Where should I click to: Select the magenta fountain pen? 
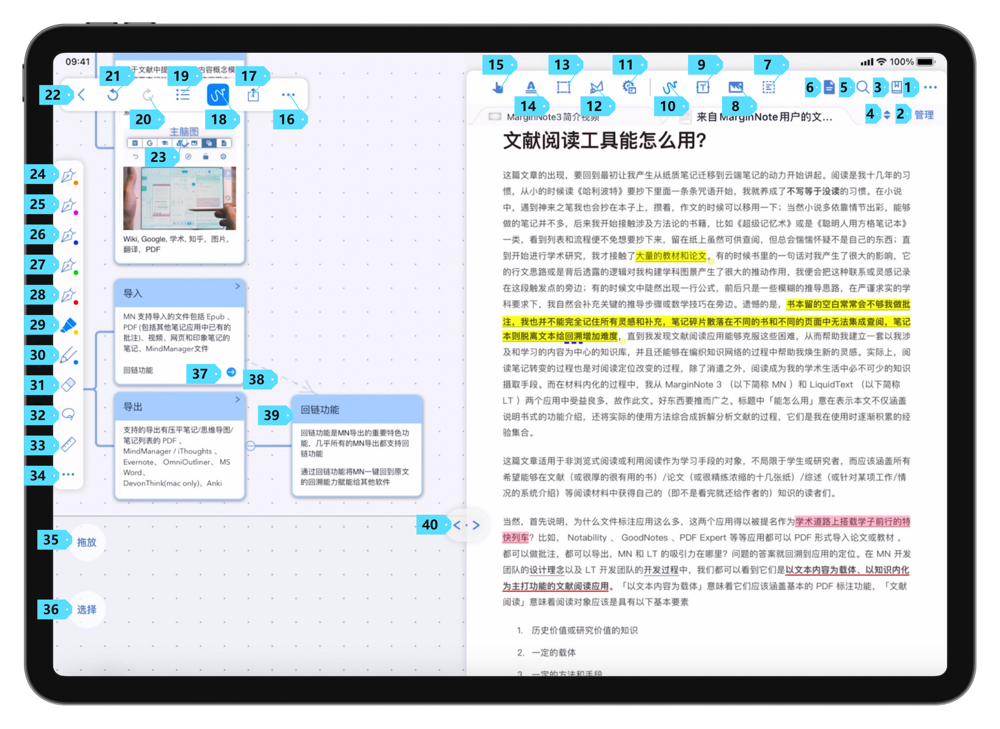pos(69,205)
